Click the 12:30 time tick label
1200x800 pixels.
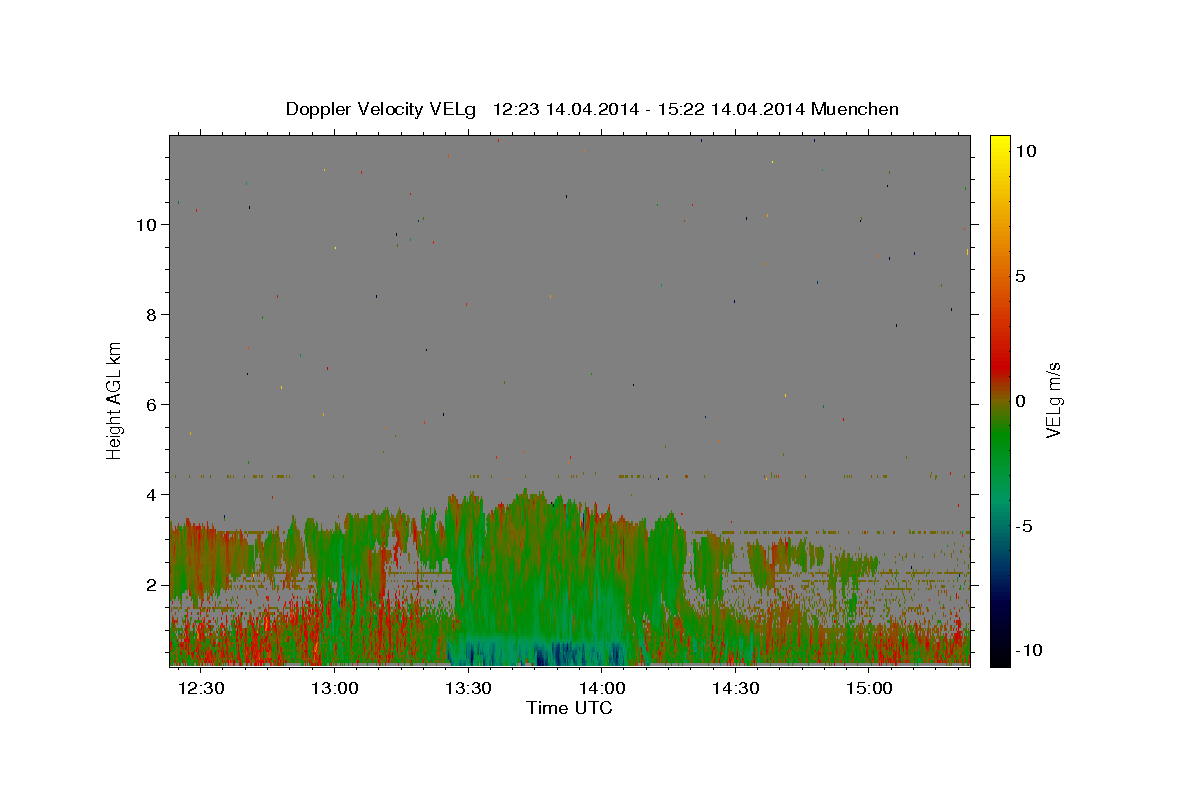click(x=201, y=689)
